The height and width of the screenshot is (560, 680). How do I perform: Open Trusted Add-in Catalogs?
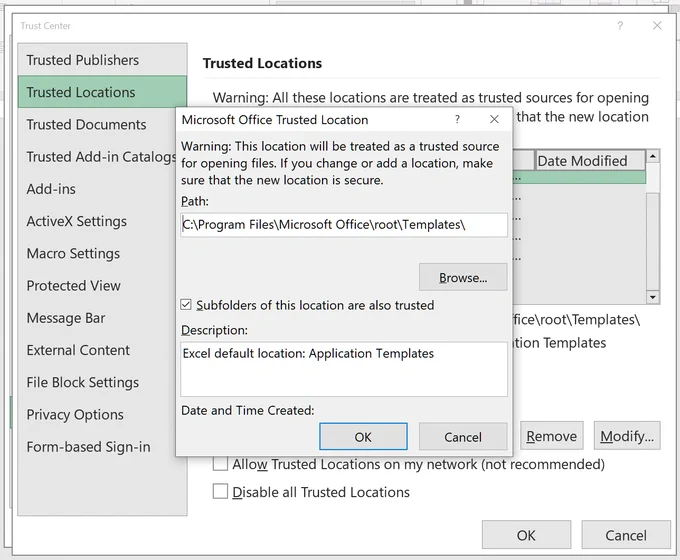pyautogui.click(x=97, y=157)
